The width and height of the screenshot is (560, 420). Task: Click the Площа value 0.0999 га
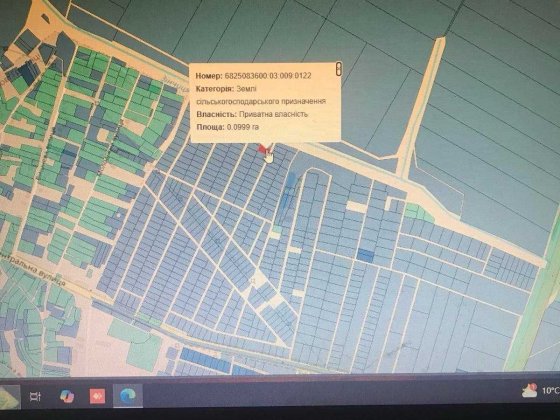243,127
